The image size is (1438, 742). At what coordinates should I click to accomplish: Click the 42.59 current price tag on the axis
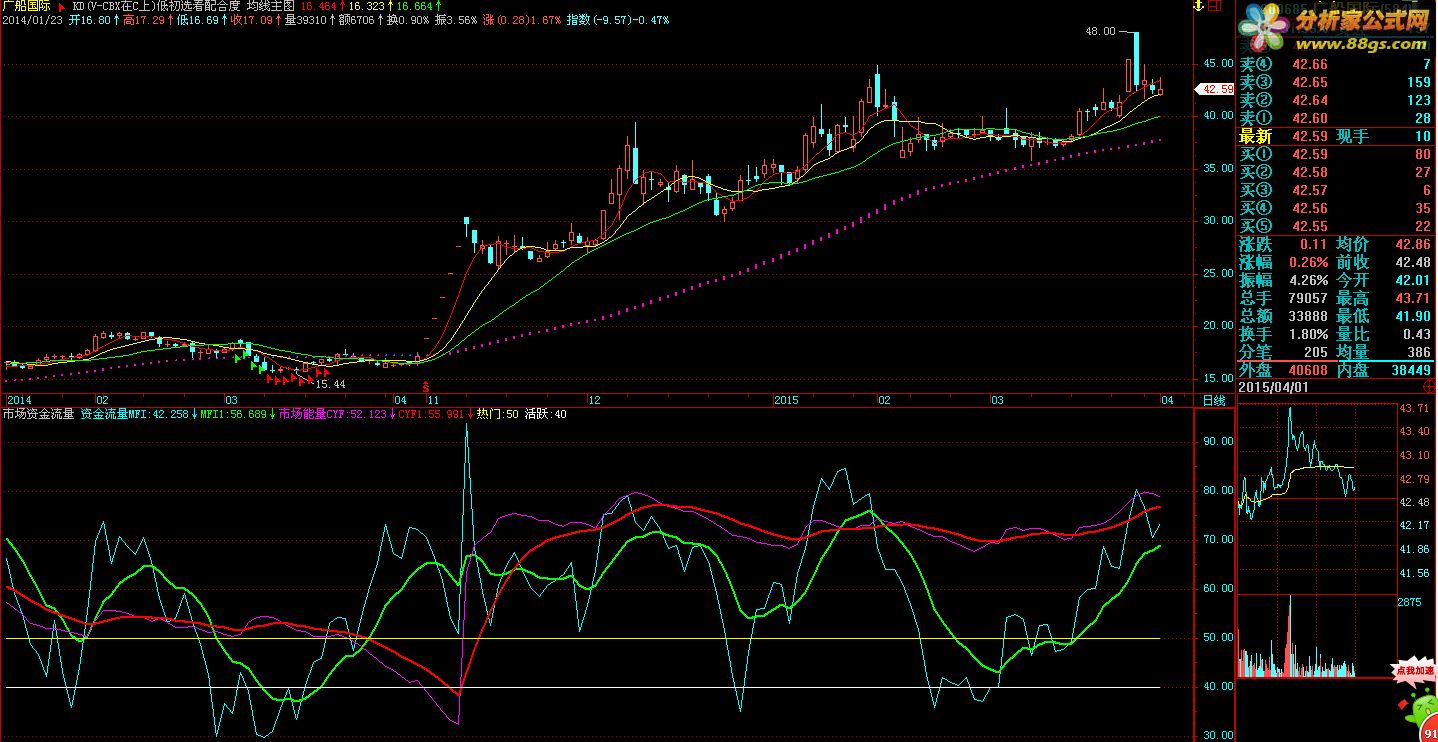[1214, 89]
